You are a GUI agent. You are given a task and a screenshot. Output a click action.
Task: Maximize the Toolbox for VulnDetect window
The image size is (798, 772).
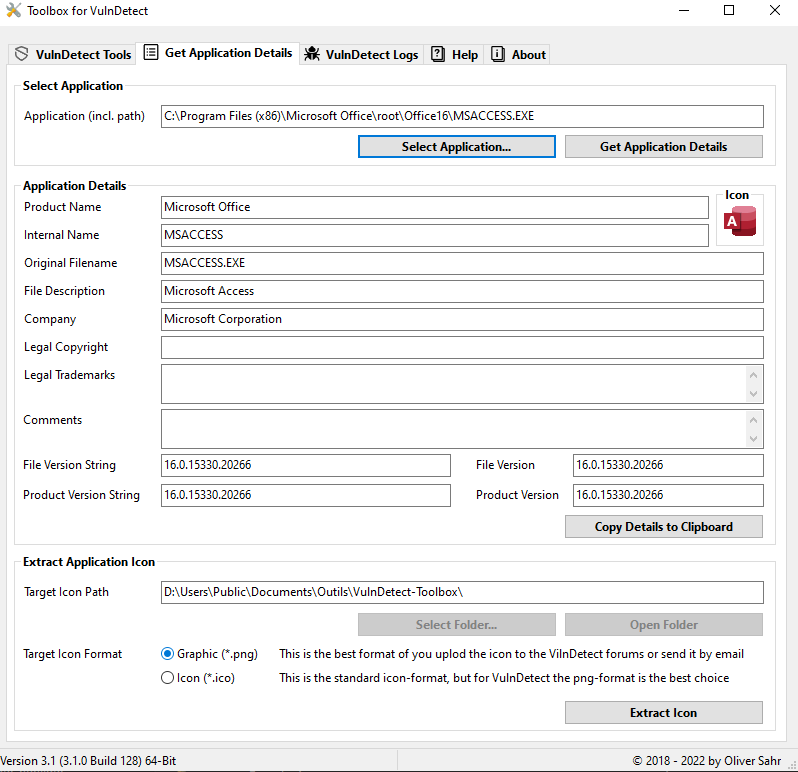[729, 10]
